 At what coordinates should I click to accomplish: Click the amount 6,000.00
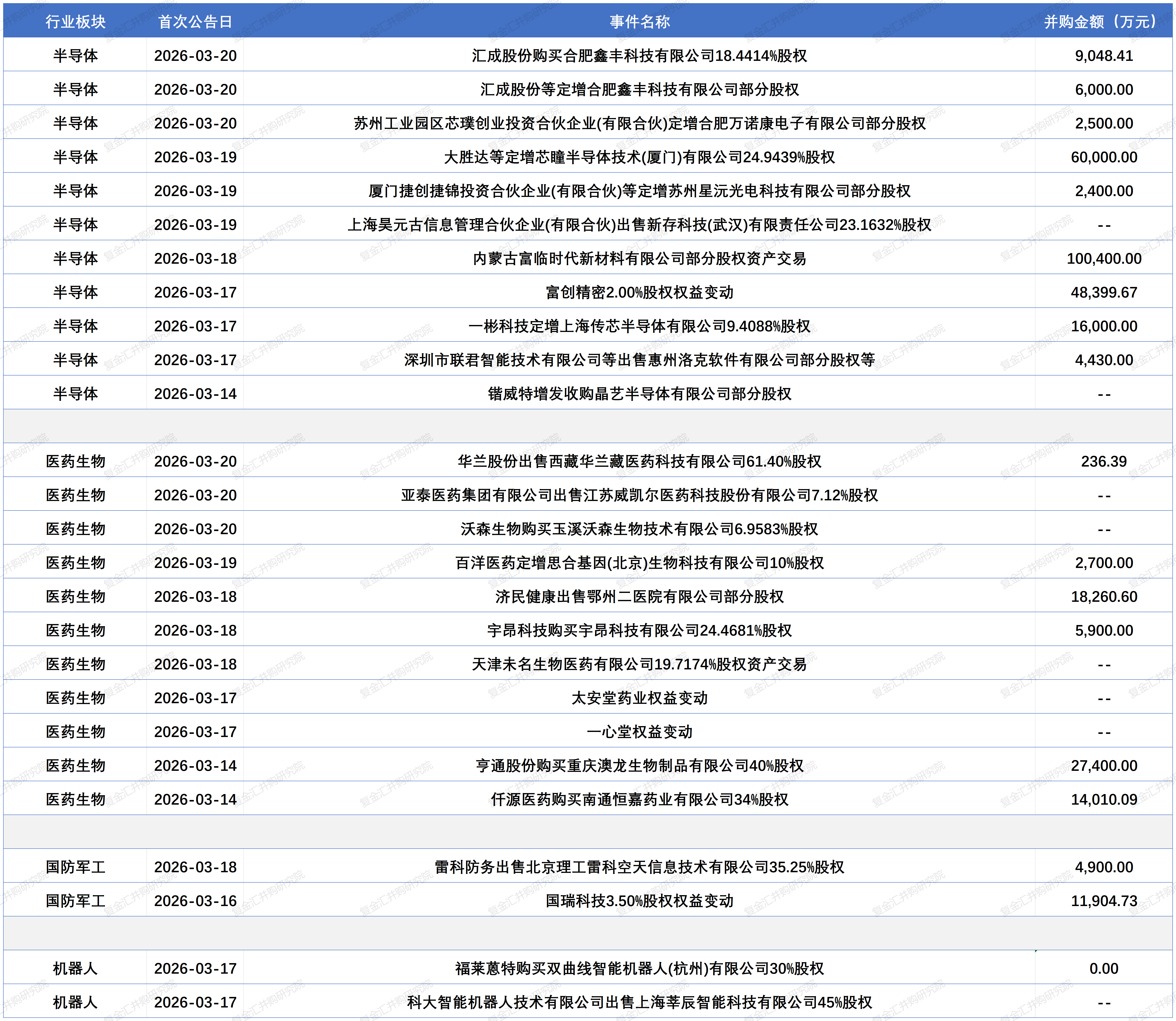point(1104,89)
